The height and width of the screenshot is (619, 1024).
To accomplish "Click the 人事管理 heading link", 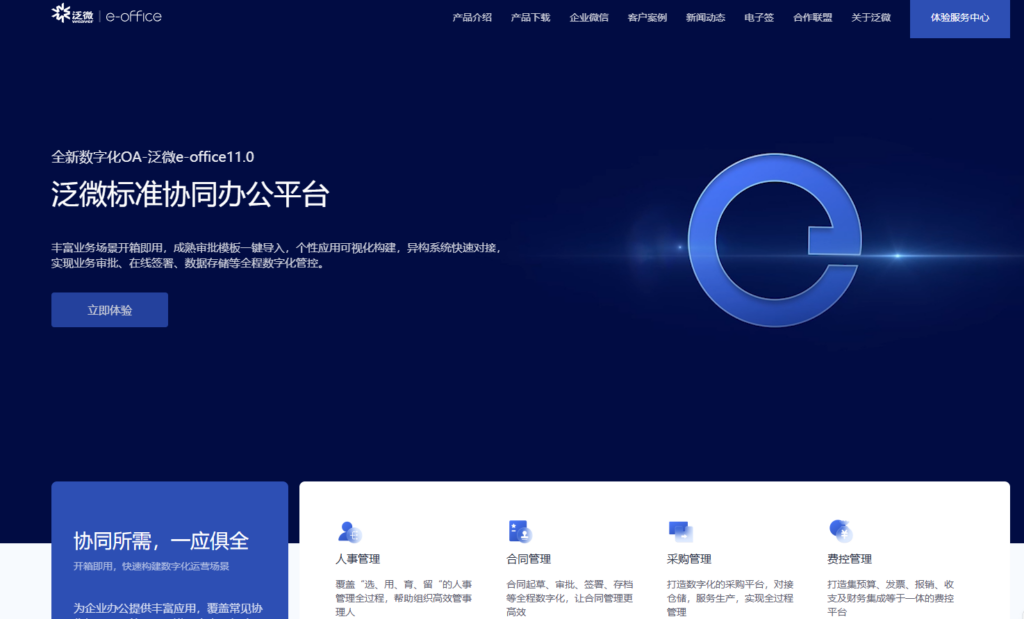I will [357, 560].
